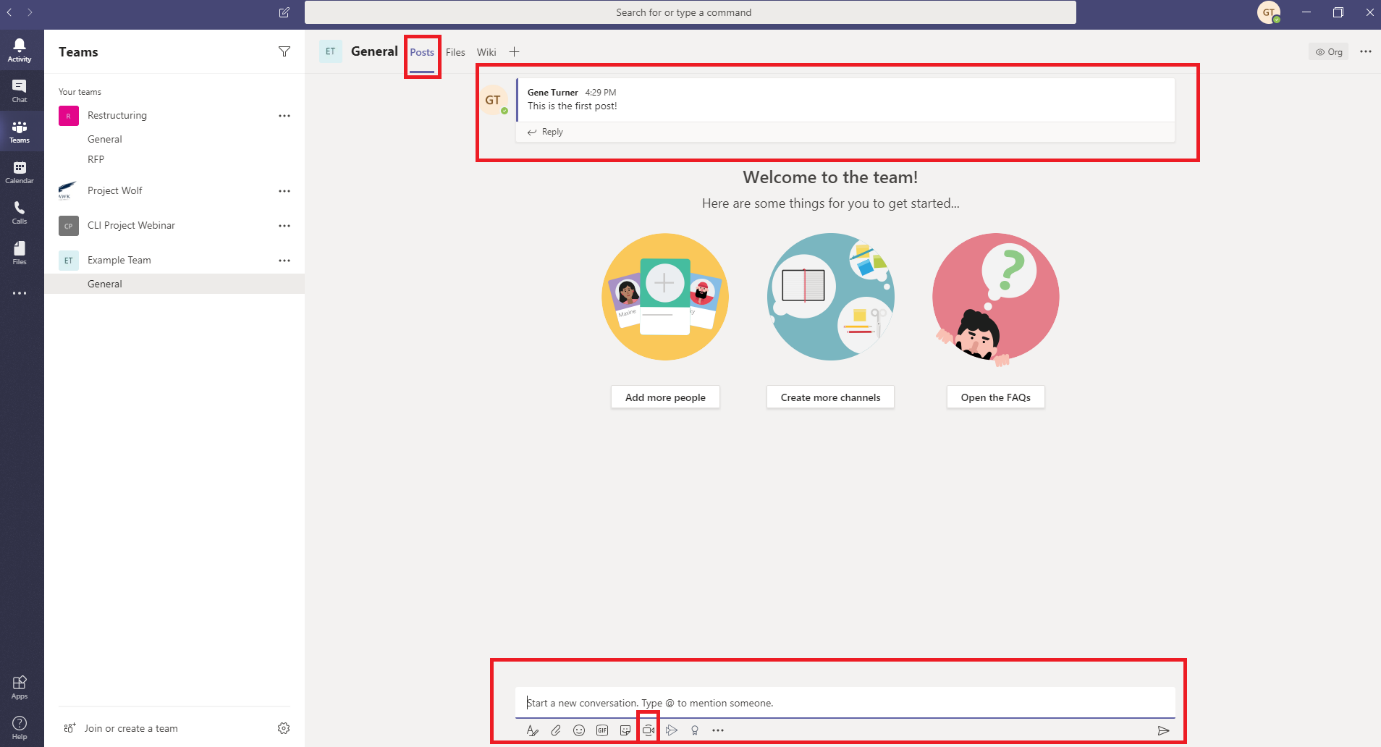Viewport: 1381px width, 747px height.
Task: Open more options for Restructuring team
Action: [284, 116]
